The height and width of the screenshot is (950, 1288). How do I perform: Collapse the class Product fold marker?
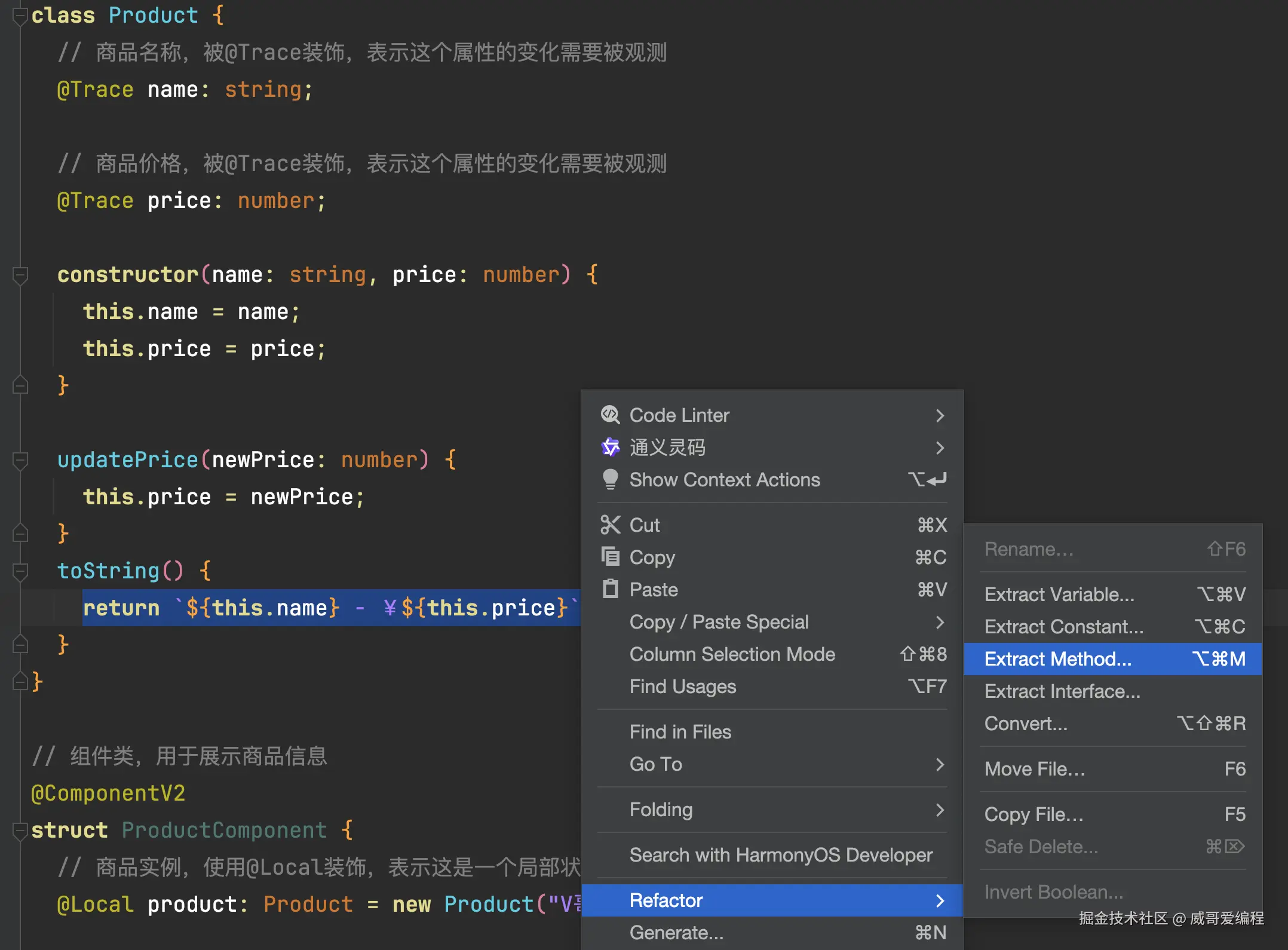pyautogui.click(x=20, y=16)
